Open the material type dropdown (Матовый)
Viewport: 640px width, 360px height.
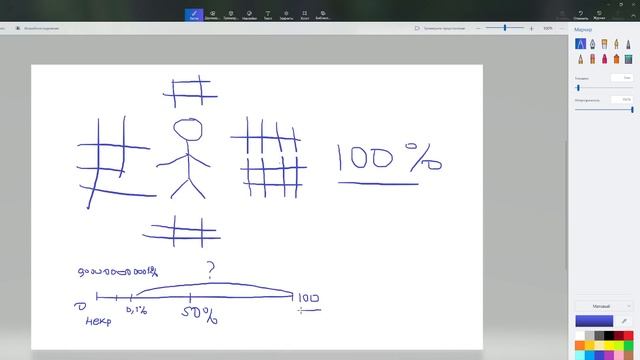click(x=604, y=306)
